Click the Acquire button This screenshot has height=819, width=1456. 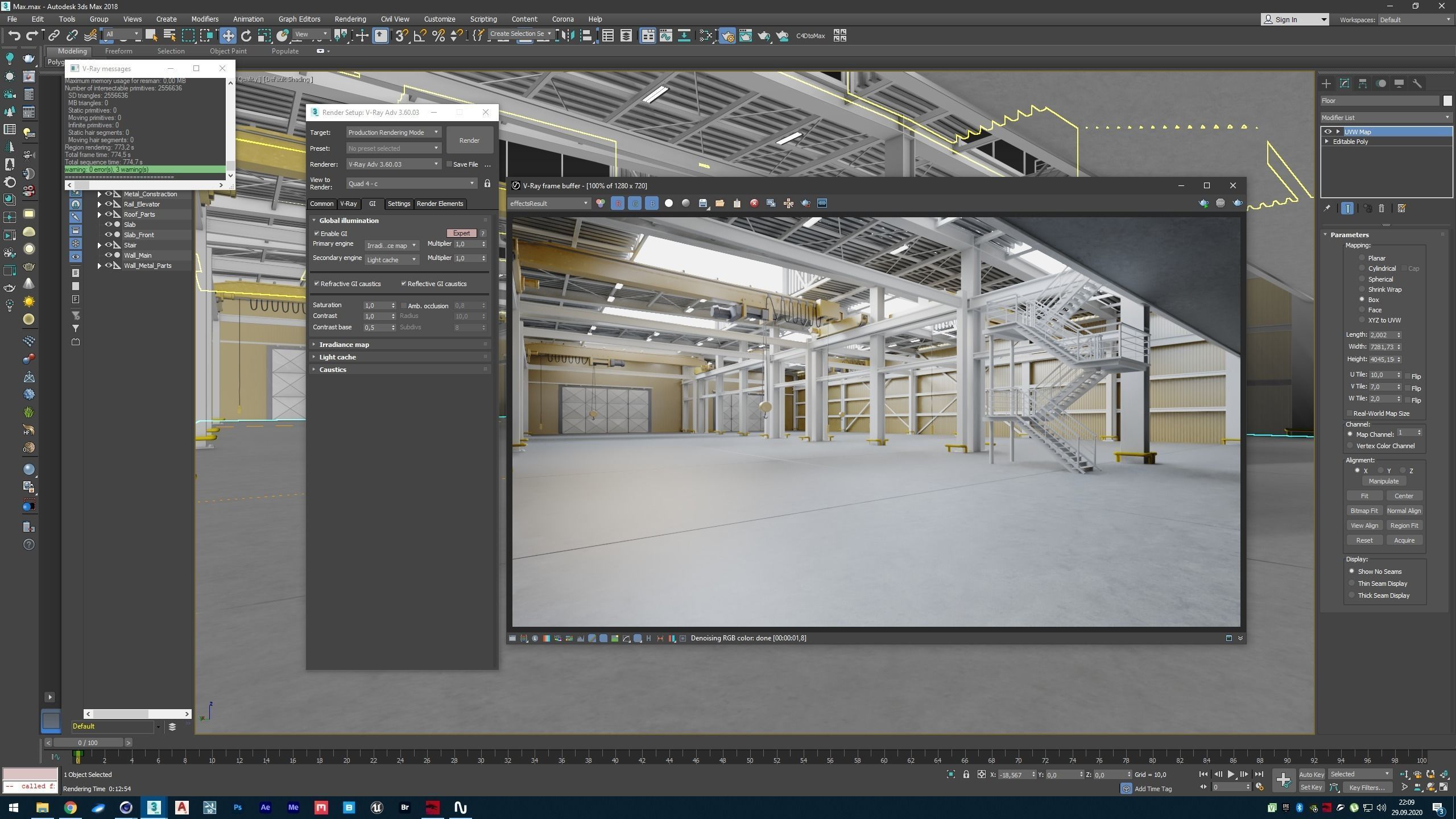(x=1404, y=540)
